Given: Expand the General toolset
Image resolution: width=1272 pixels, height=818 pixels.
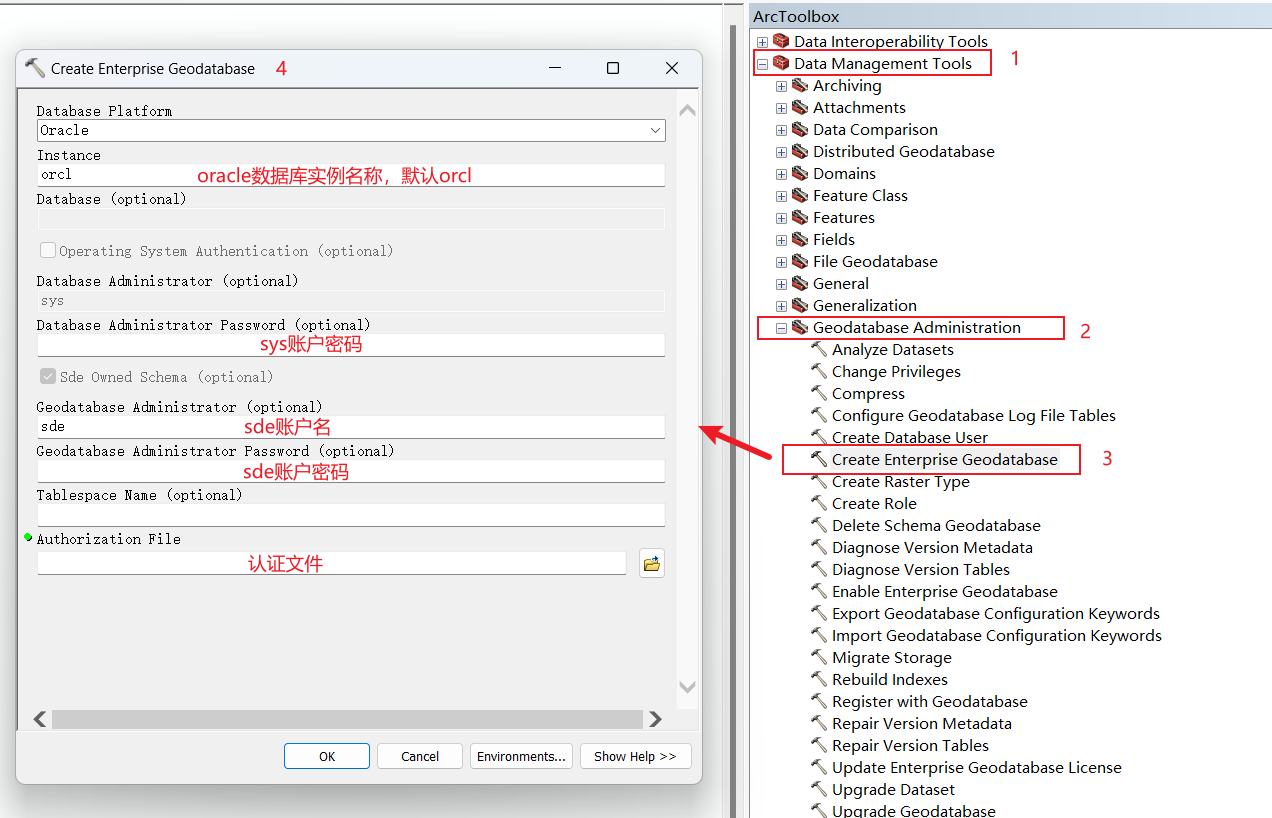Looking at the screenshot, I should [x=781, y=284].
